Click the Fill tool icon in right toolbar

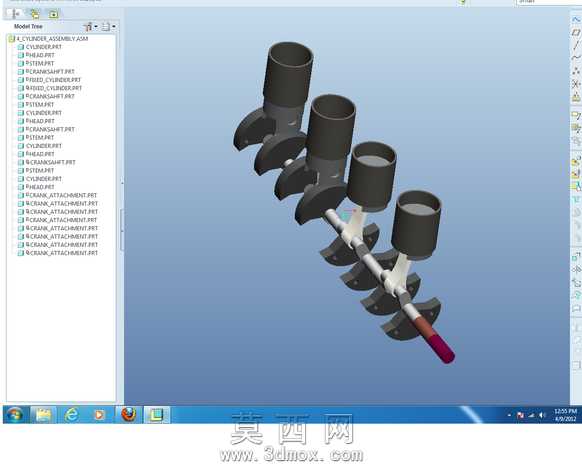click(x=576, y=308)
